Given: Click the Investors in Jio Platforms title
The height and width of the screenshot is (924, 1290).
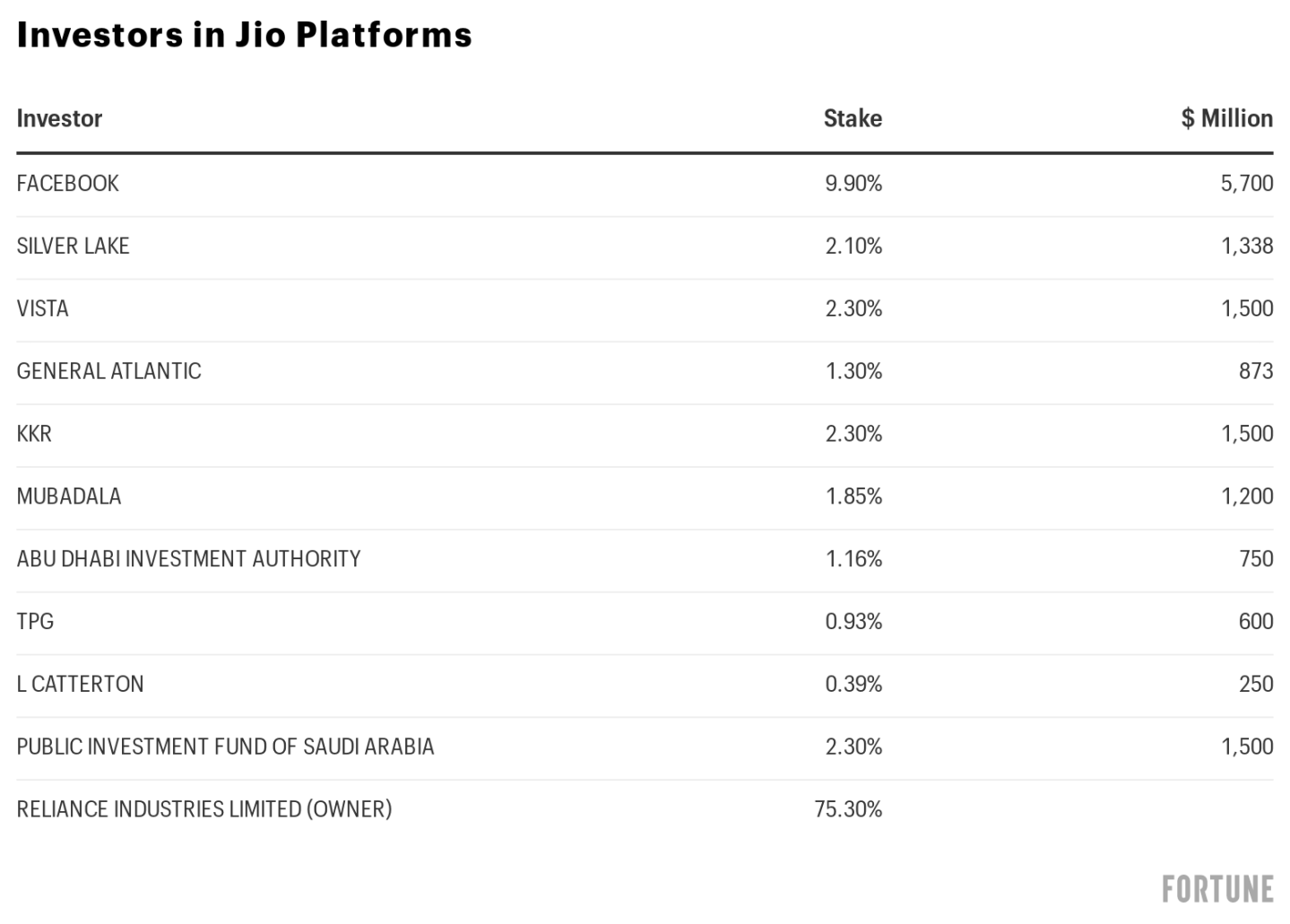Looking at the screenshot, I should click(x=244, y=35).
